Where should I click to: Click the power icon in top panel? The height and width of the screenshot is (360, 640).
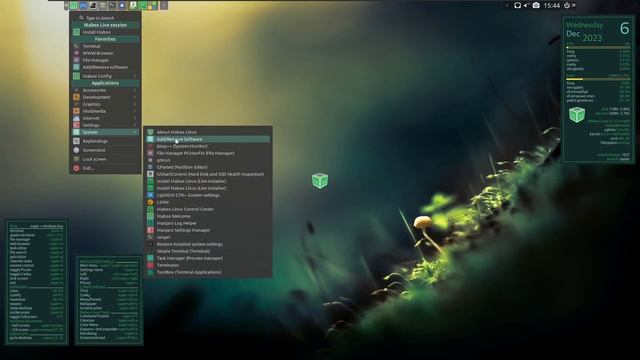coord(567,5)
